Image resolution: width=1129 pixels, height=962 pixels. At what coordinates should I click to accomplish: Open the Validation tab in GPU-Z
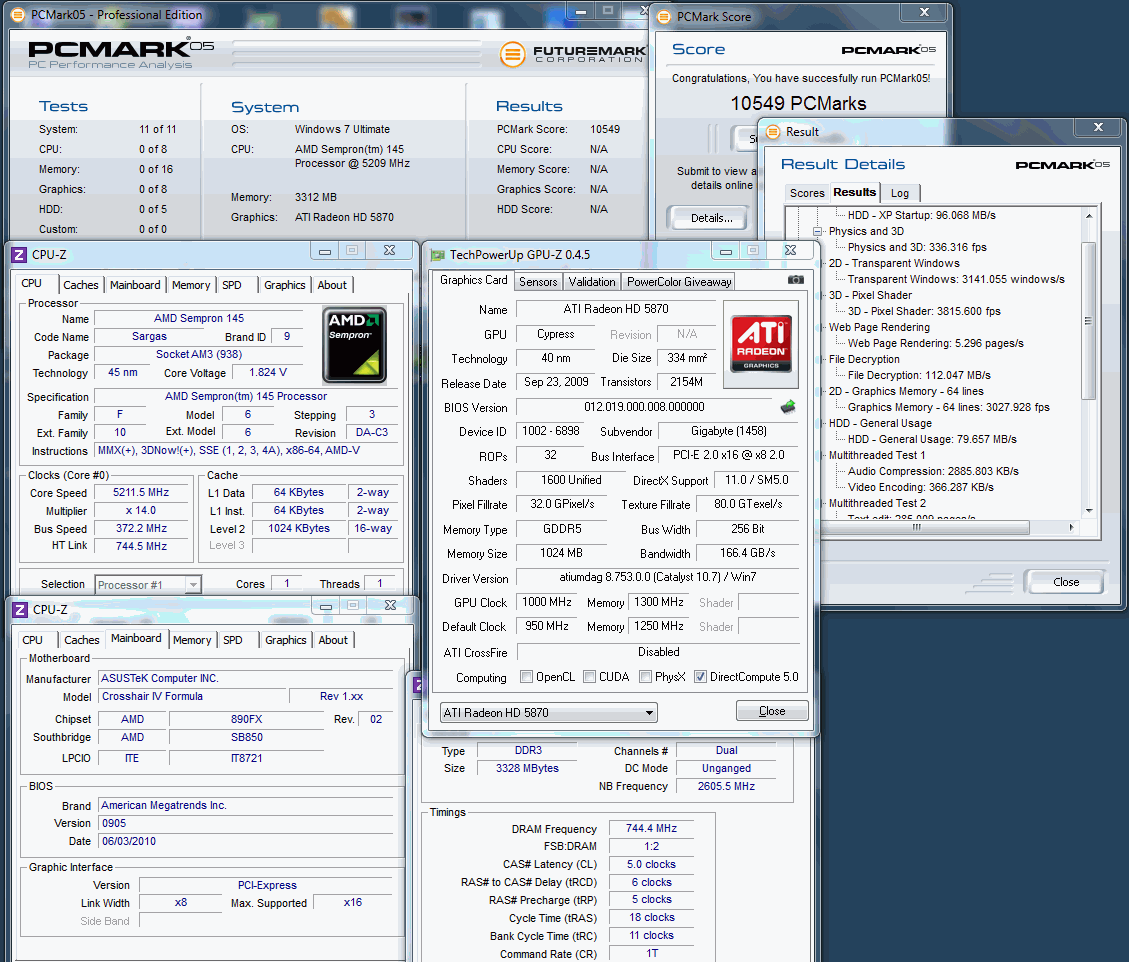[x=592, y=282]
